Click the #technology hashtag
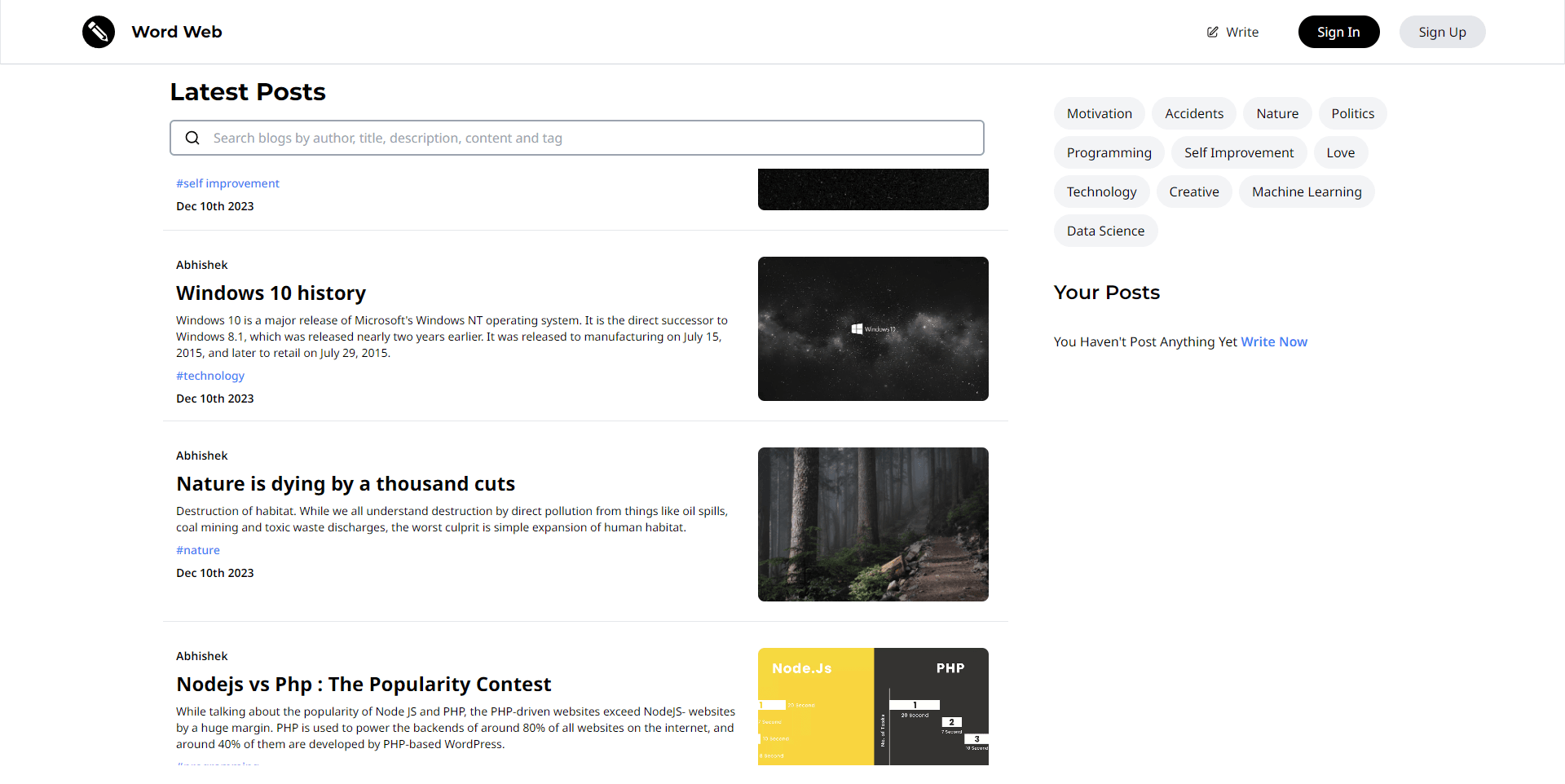This screenshot has width=1565, height=784. [x=210, y=376]
